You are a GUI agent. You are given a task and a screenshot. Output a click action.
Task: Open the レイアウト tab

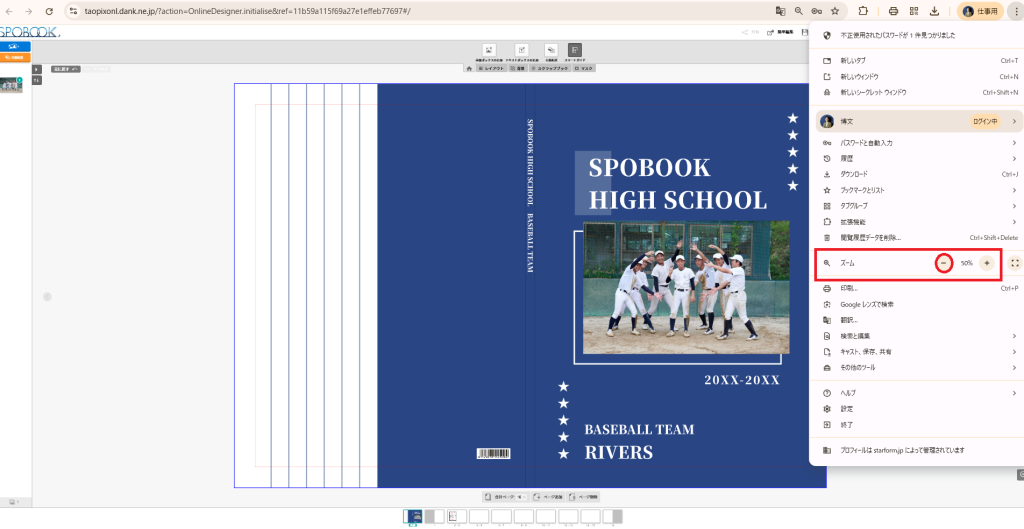[x=490, y=68]
